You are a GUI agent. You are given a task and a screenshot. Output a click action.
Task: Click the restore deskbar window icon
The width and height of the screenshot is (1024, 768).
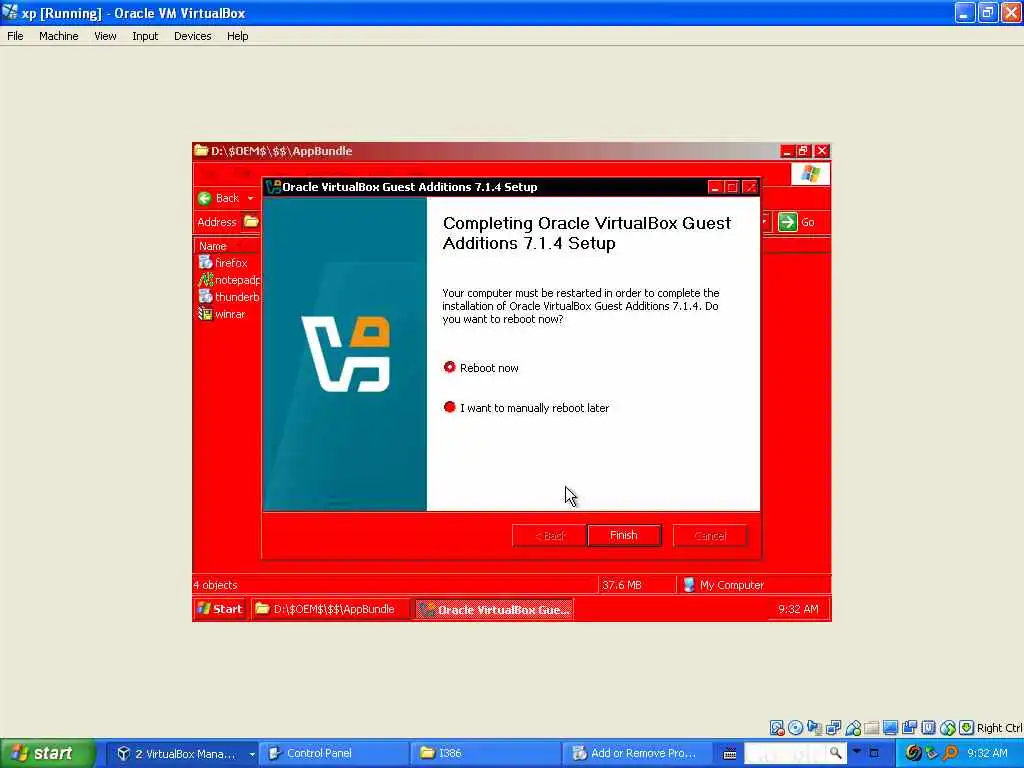(874, 753)
